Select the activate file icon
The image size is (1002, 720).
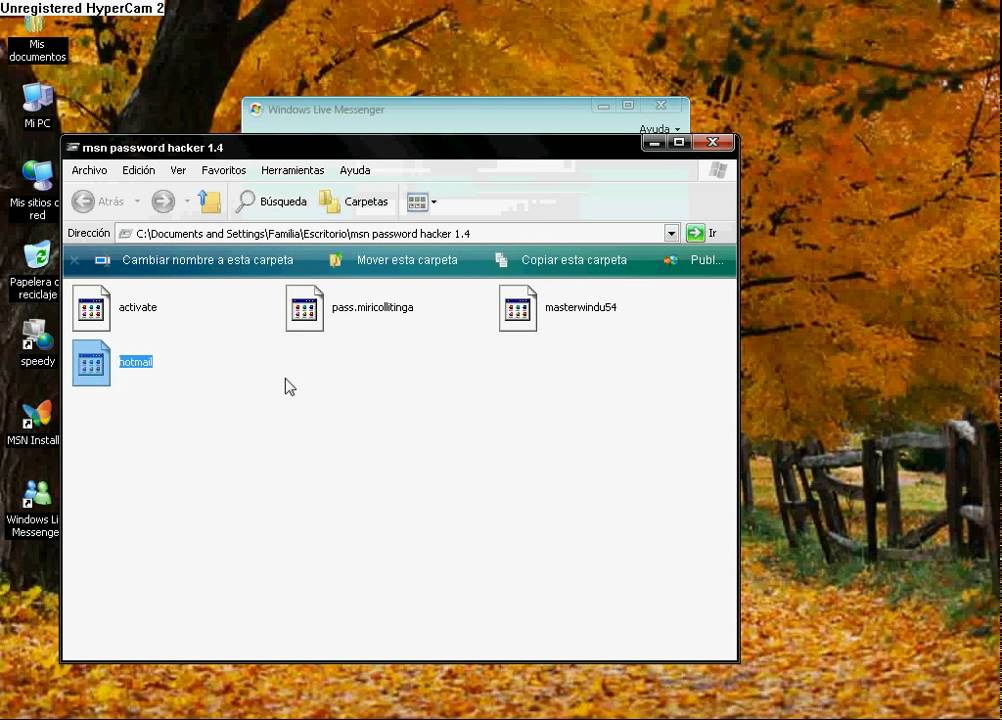click(x=91, y=308)
